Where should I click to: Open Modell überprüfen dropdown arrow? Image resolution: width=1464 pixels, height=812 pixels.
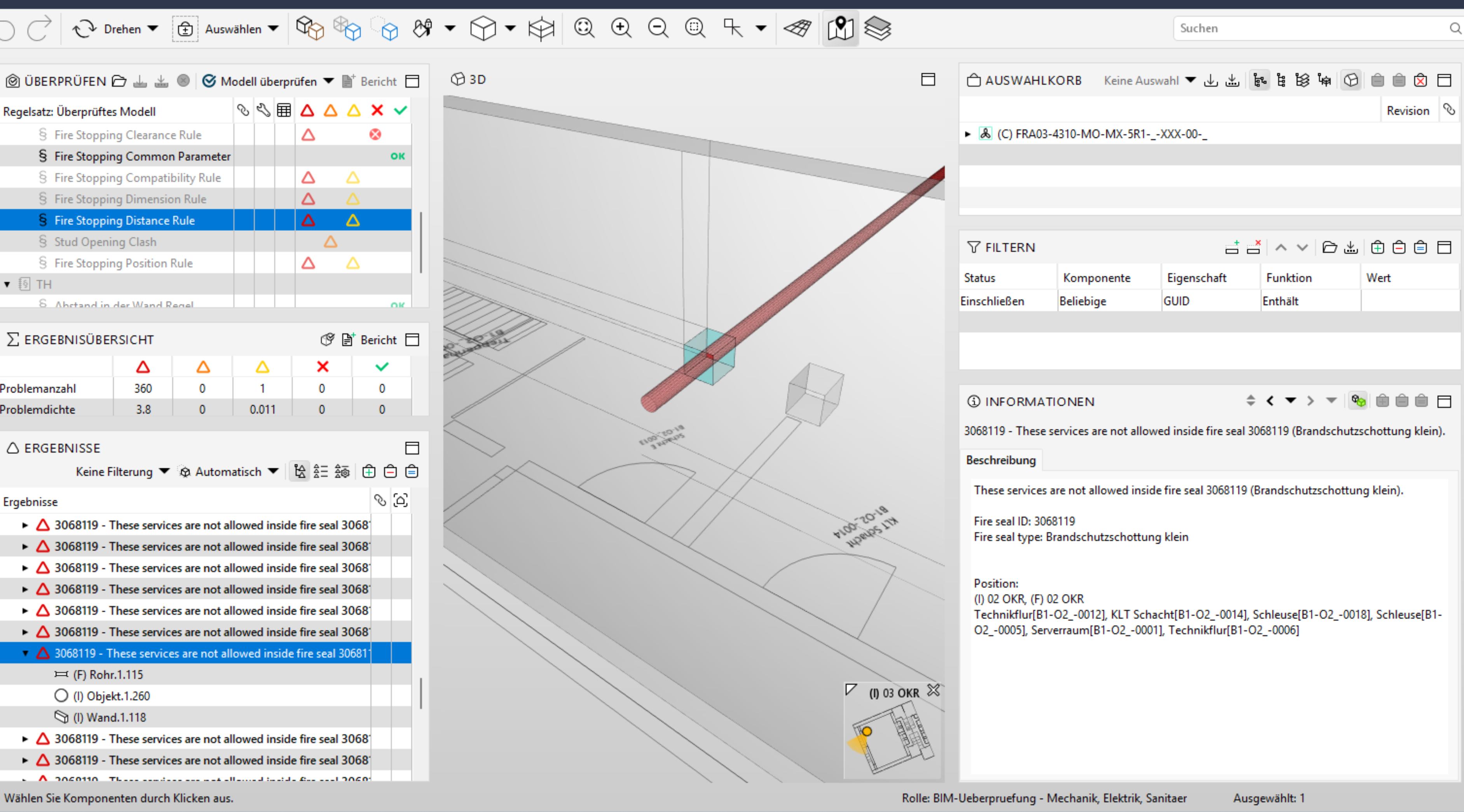click(328, 81)
